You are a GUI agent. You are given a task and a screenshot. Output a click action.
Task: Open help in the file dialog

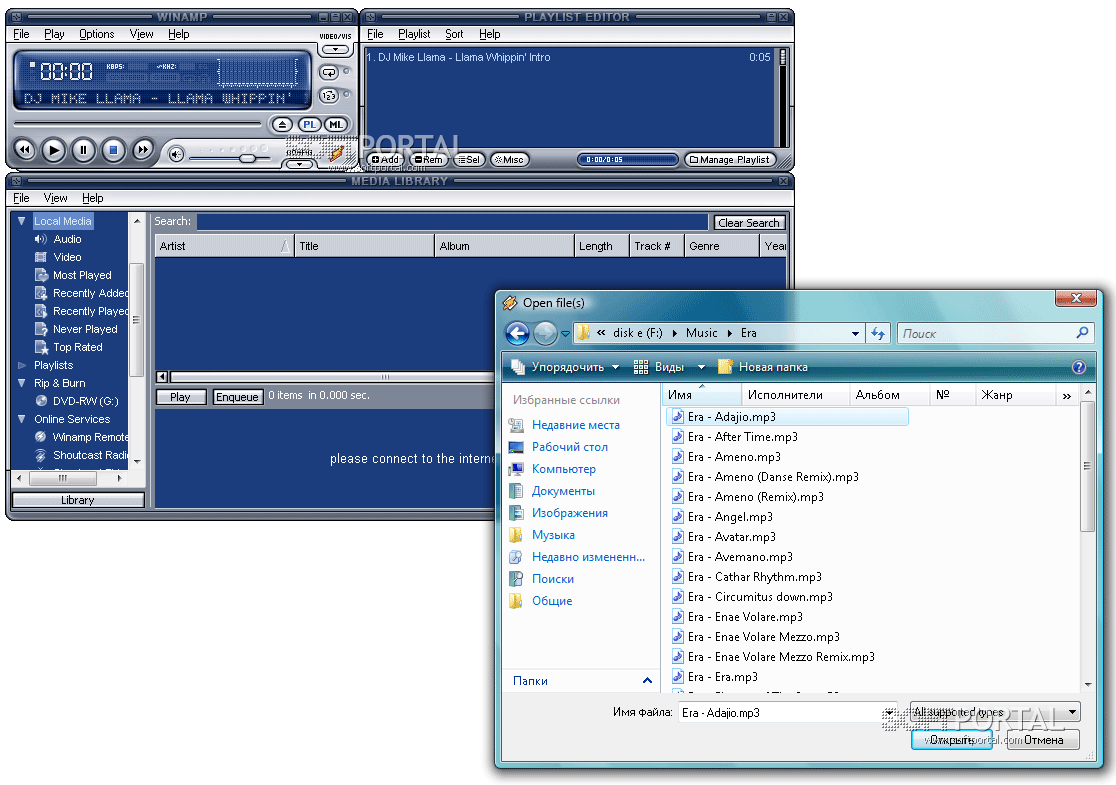tap(1079, 367)
